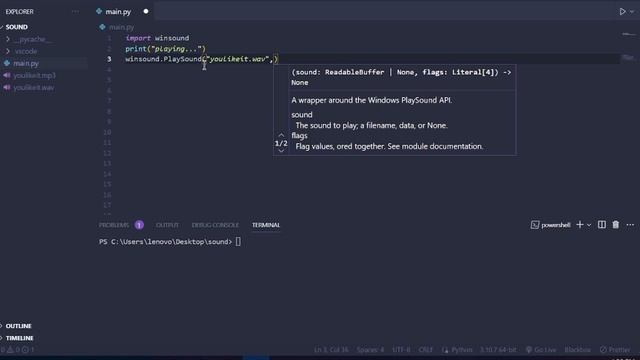This screenshot has width=640, height=360.
Task: Click the "youlikeit.wav" string in code
Action: [238, 59]
